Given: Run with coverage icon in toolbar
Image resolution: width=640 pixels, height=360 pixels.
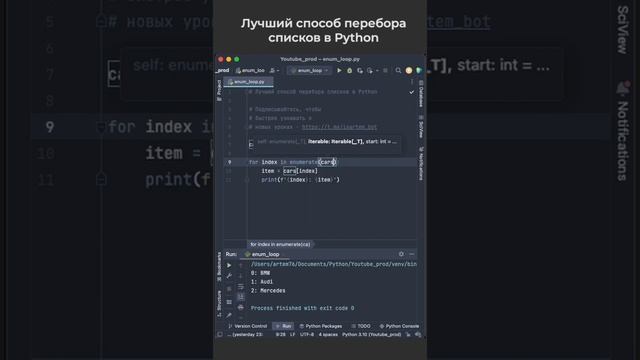Looking at the screenshot, I should pos(360,71).
